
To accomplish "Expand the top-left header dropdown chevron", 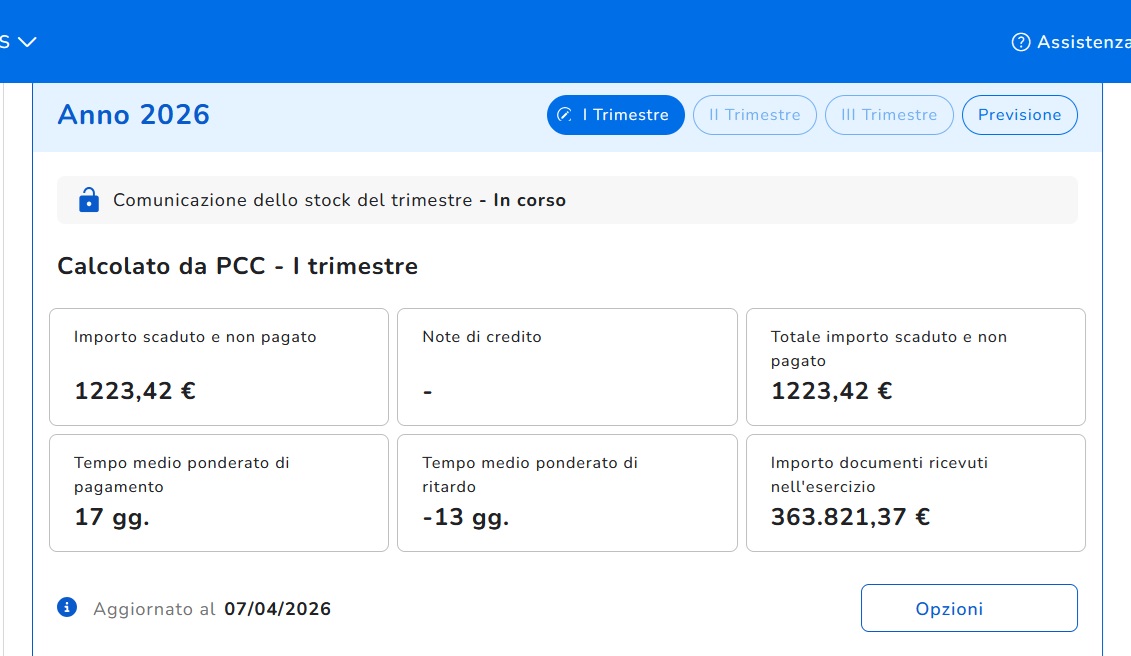I will coord(27,42).
